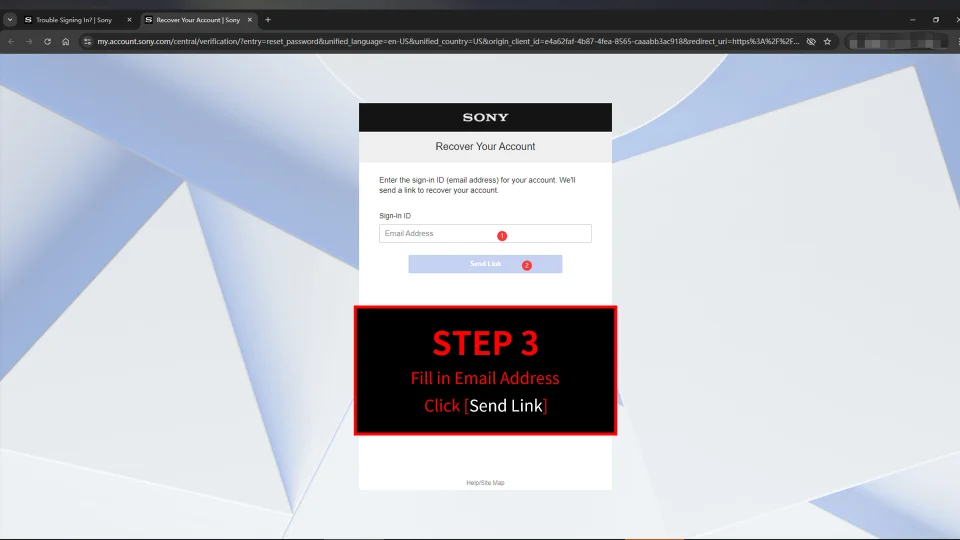The width and height of the screenshot is (960, 540).
Task: Open a new tab with plus icon
Action: [x=268, y=20]
